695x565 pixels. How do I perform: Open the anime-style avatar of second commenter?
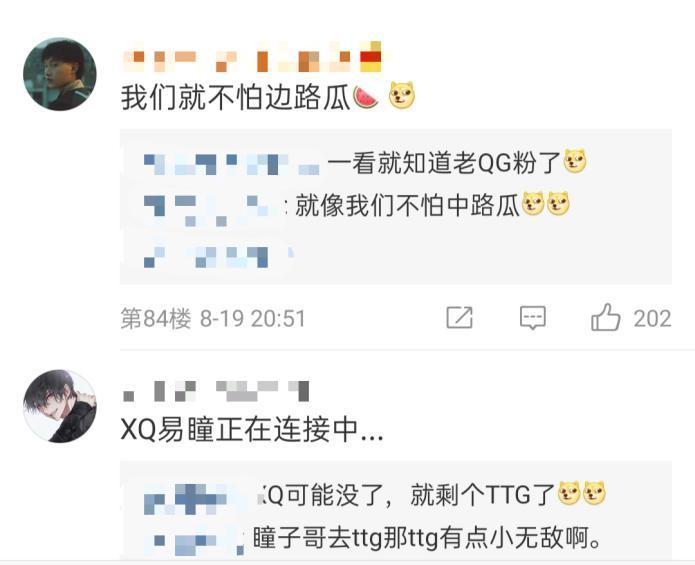pyautogui.click(x=60, y=406)
